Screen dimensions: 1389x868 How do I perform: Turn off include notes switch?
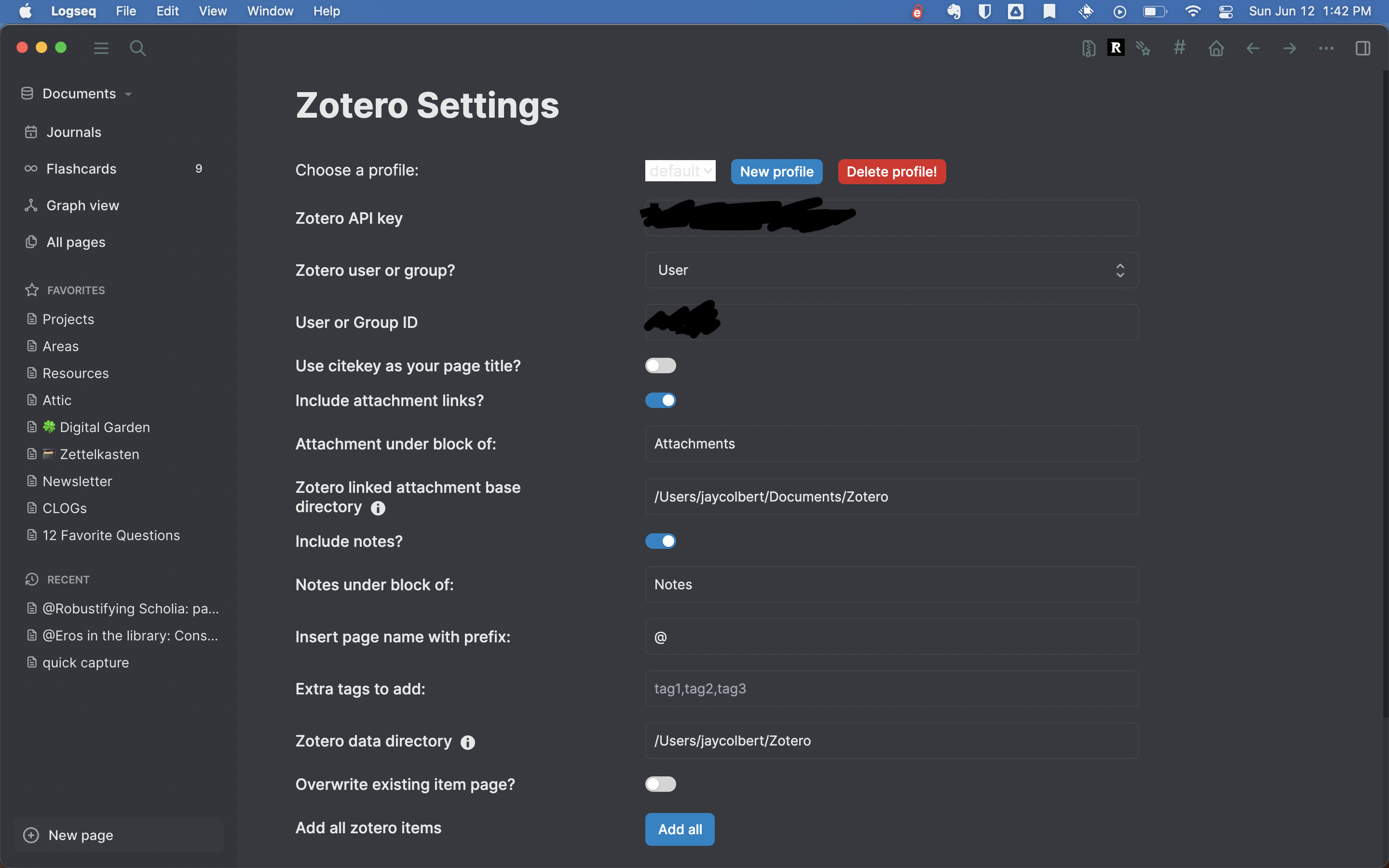tap(661, 541)
